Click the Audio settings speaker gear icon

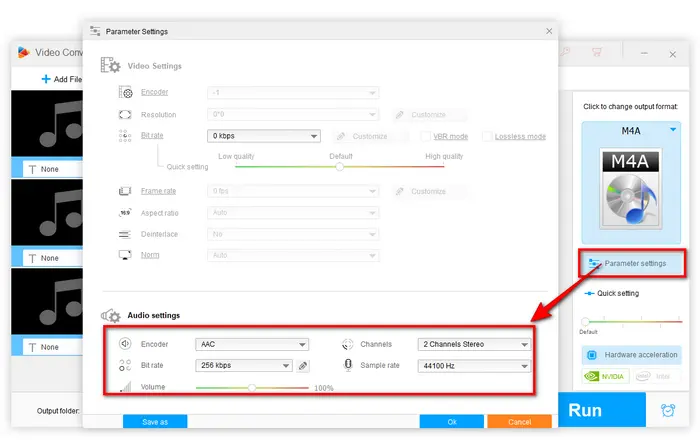pyautogui.click(x=110, y=315)
